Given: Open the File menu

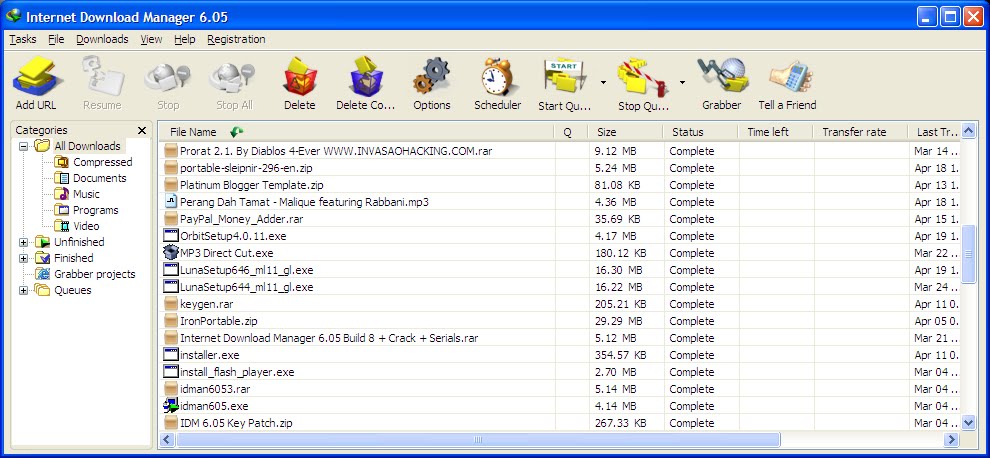Looking at the screenshot, I should (x=56, y=39).
